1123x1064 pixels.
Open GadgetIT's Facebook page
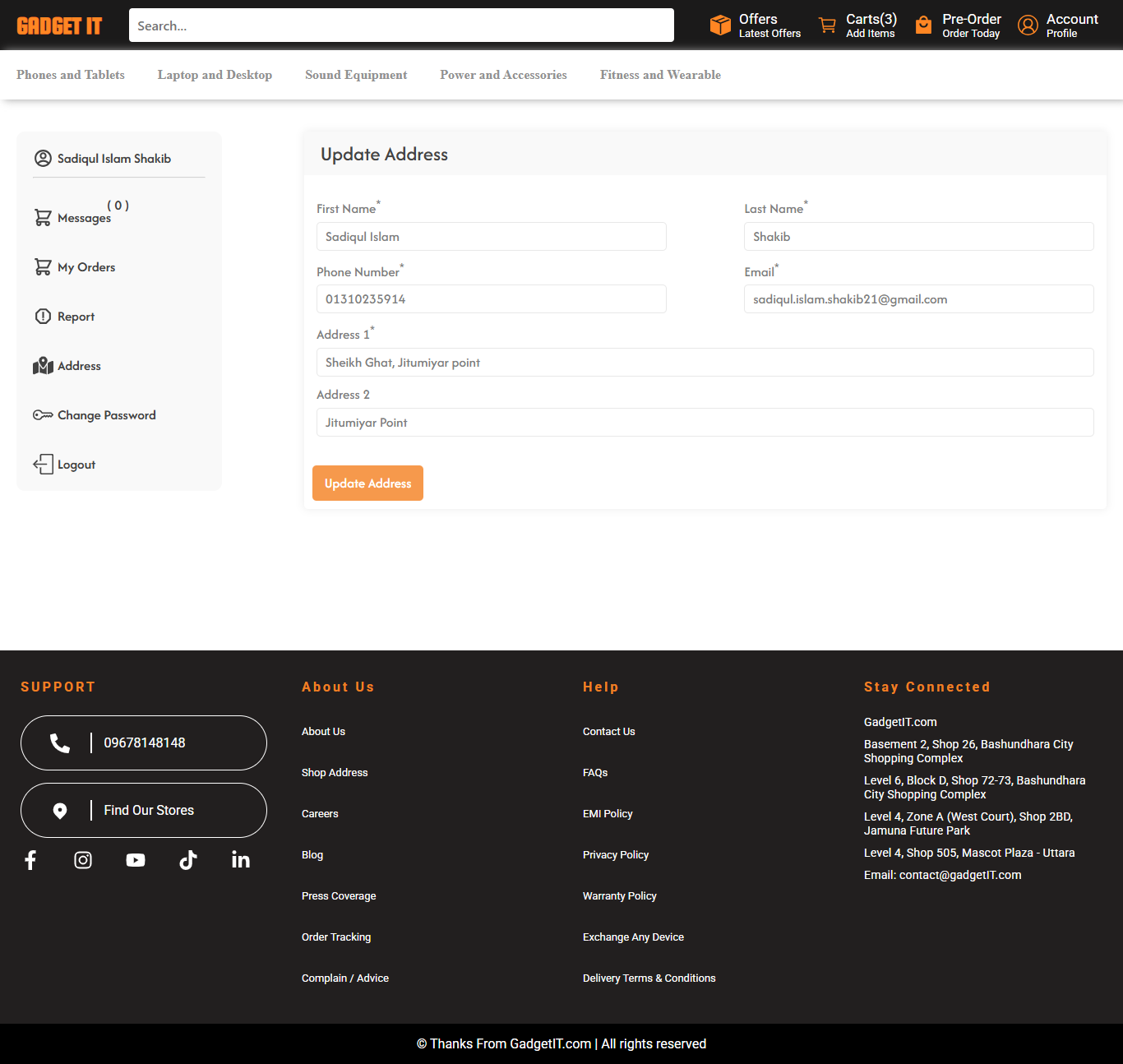coord(30,860)
